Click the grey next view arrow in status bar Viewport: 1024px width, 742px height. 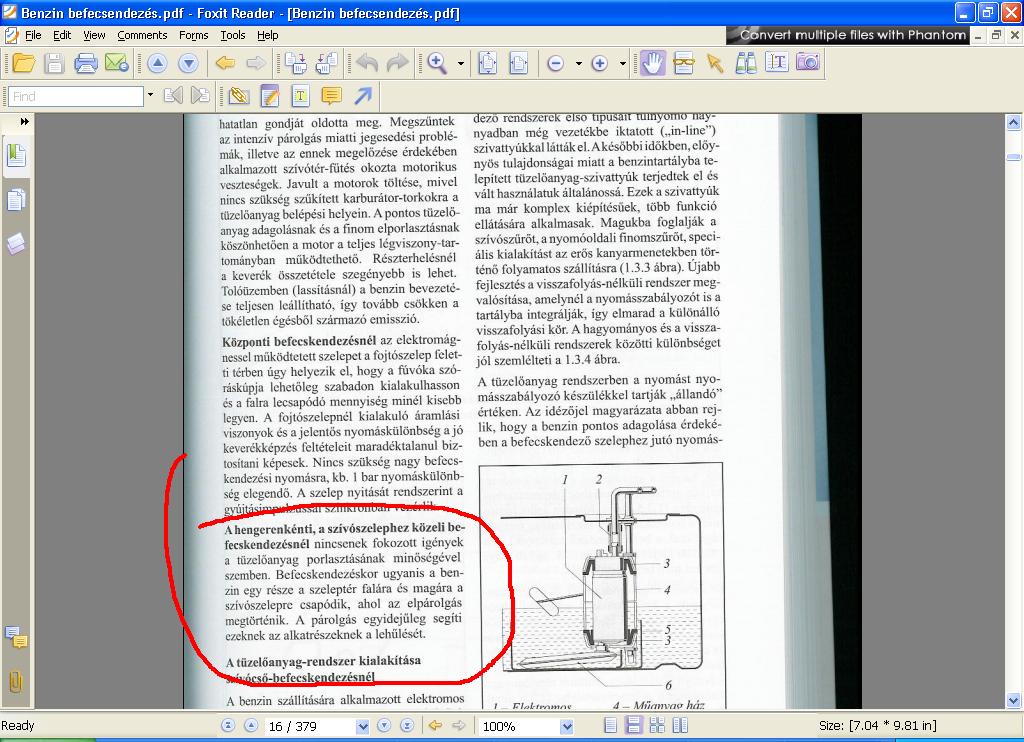pos(458,726)
